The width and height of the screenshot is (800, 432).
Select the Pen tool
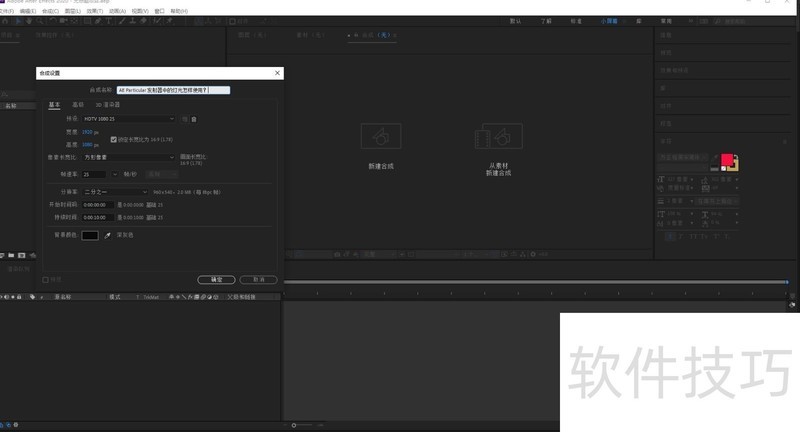[98, 21]
